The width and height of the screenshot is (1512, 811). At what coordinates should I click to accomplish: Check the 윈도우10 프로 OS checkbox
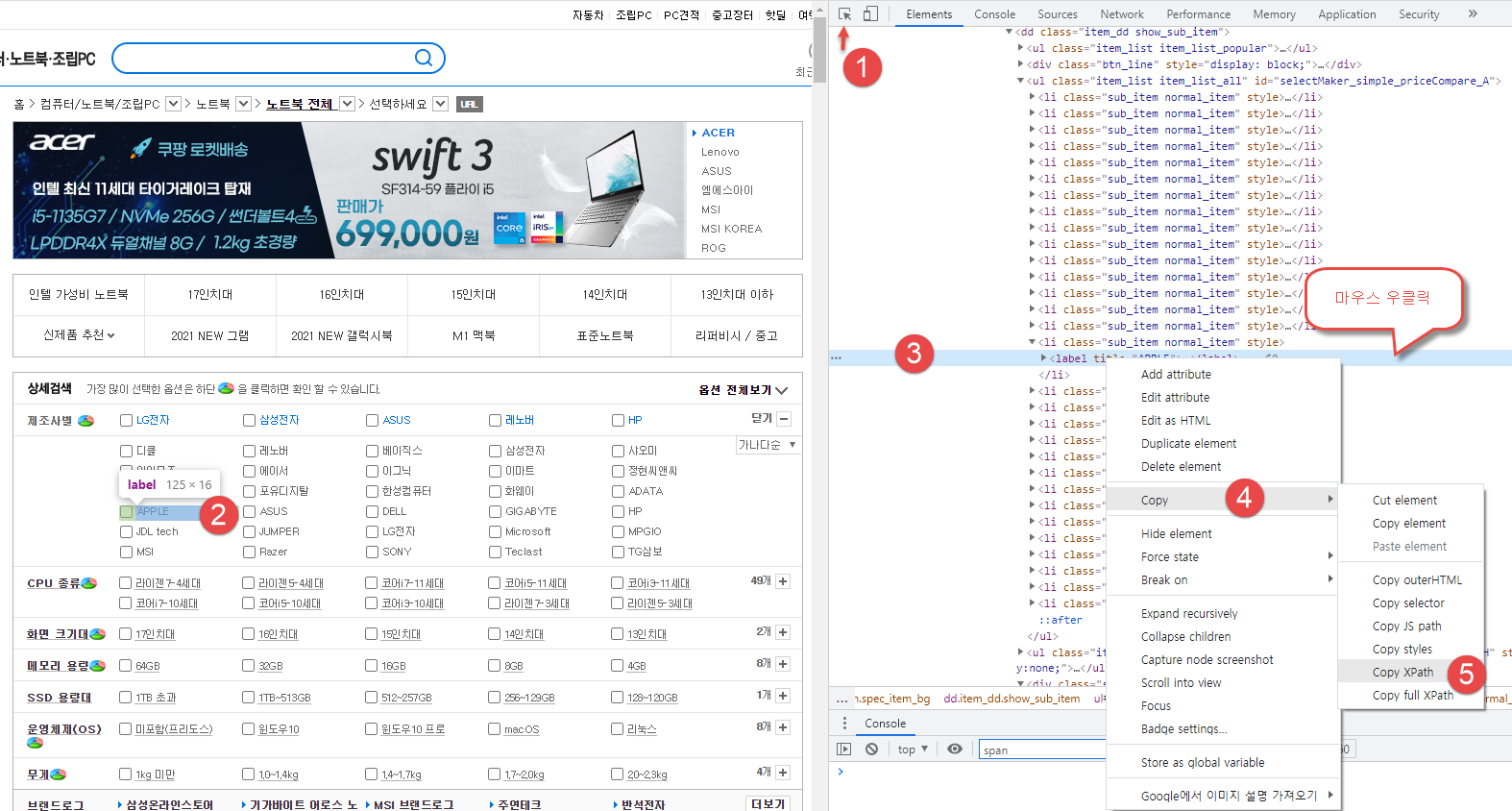coord(371,729)
